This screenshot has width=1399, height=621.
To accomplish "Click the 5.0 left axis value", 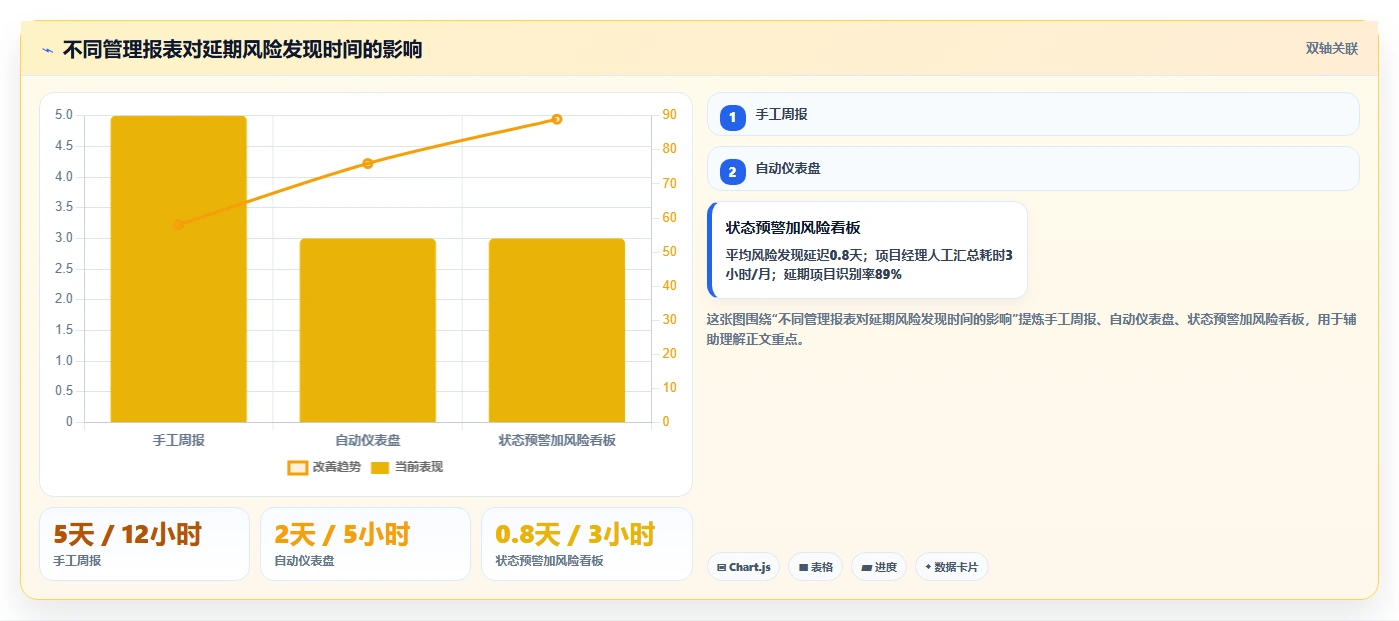I will [63, 115].
